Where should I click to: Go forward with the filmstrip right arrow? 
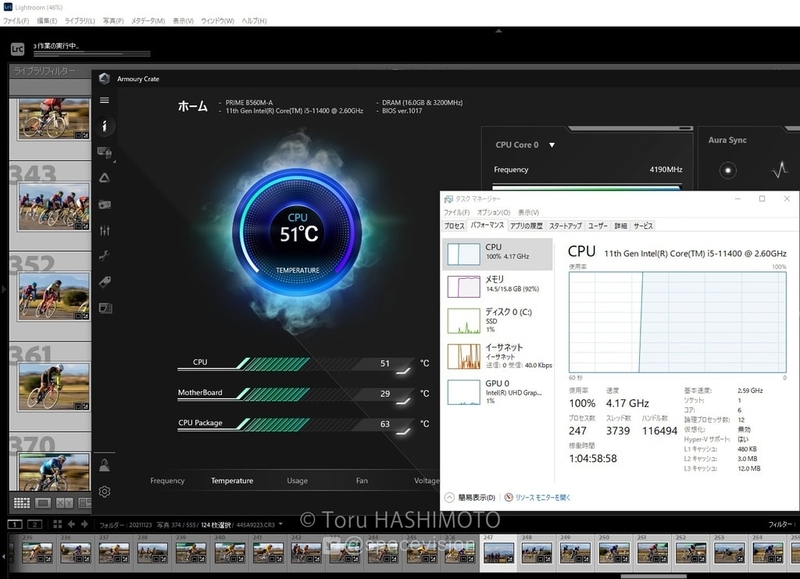(x=84, y=524)
